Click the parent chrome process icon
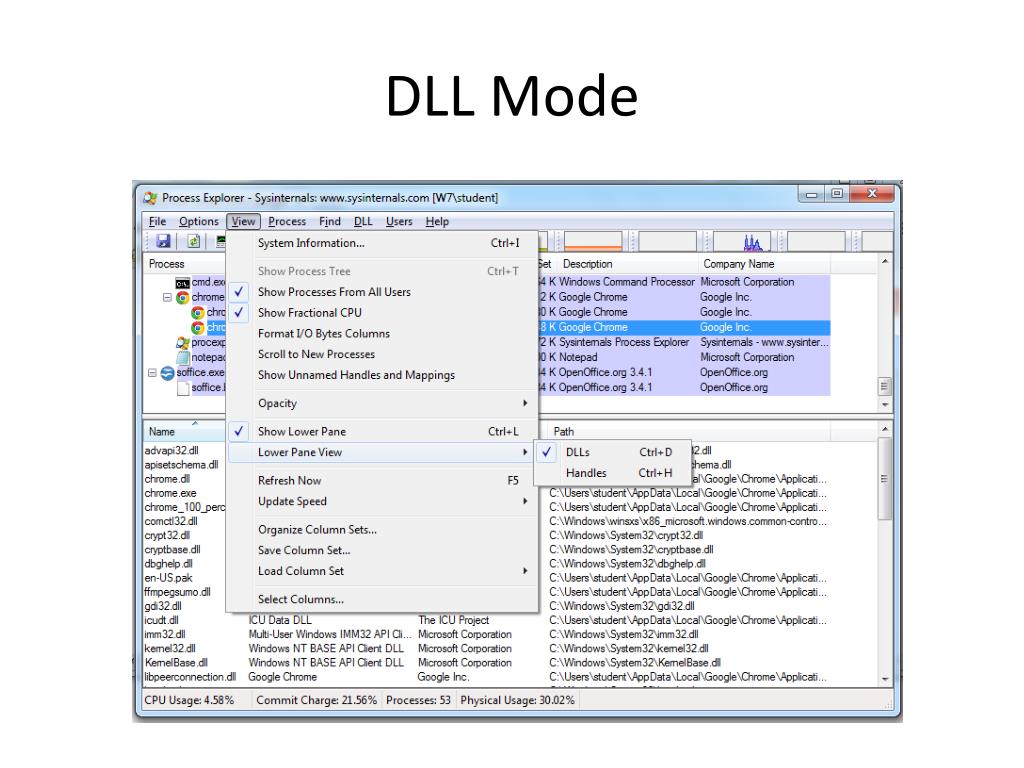This screenshot has width=1024, height=768. pos(182,297)
